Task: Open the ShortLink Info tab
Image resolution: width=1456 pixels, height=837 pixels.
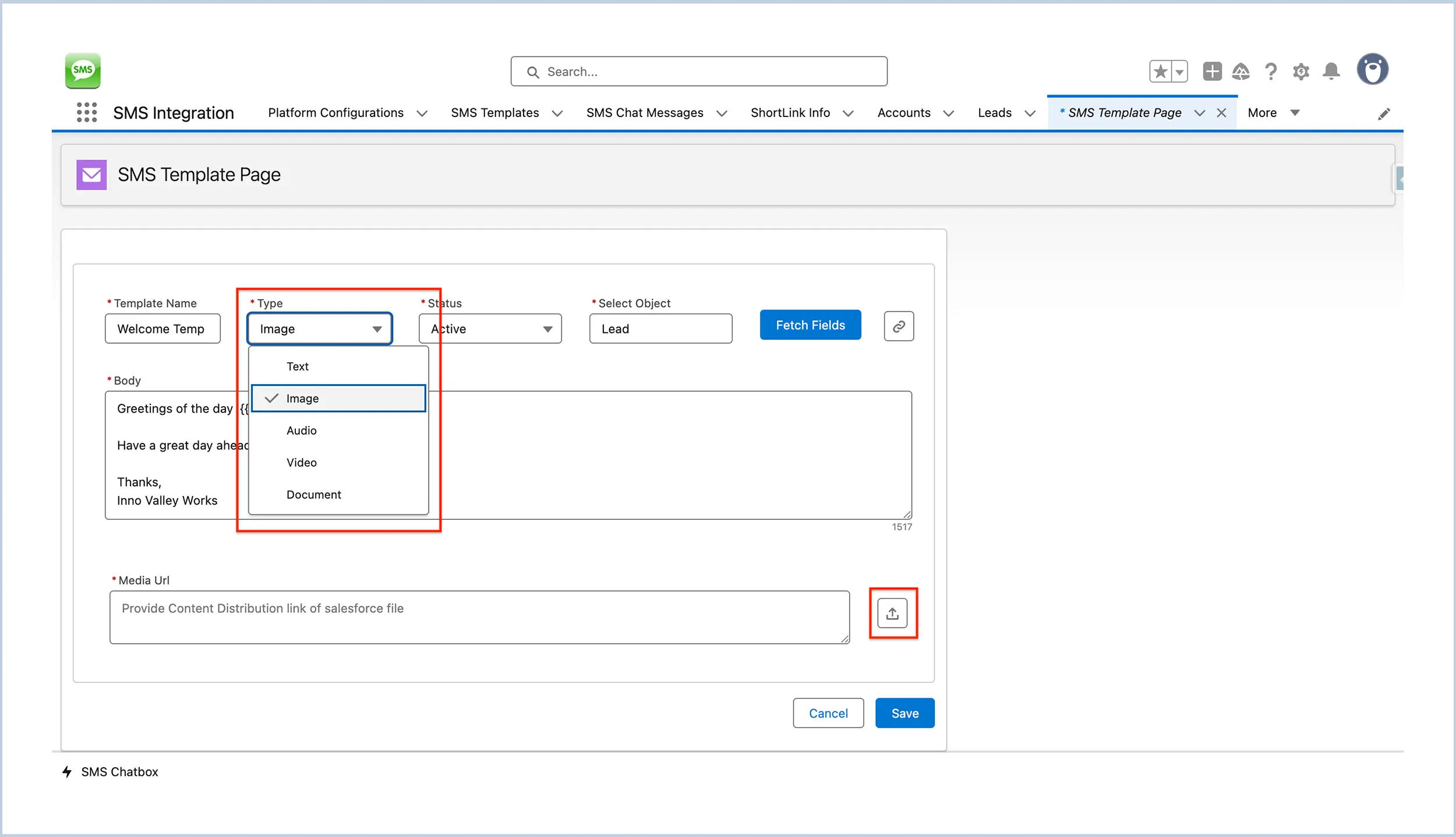Action: [790, 112]
